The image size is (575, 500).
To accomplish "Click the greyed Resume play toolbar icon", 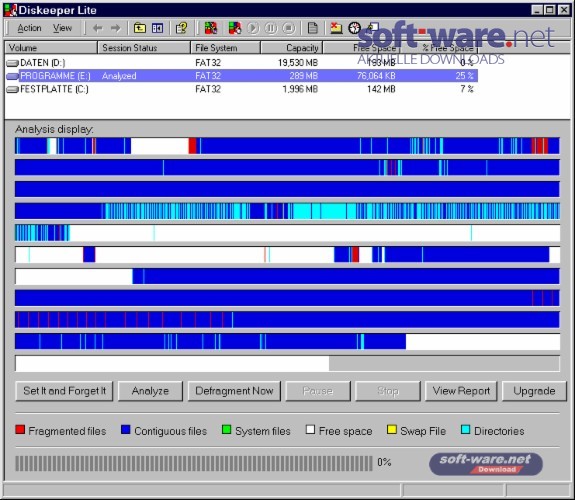I will pos(253,28).
